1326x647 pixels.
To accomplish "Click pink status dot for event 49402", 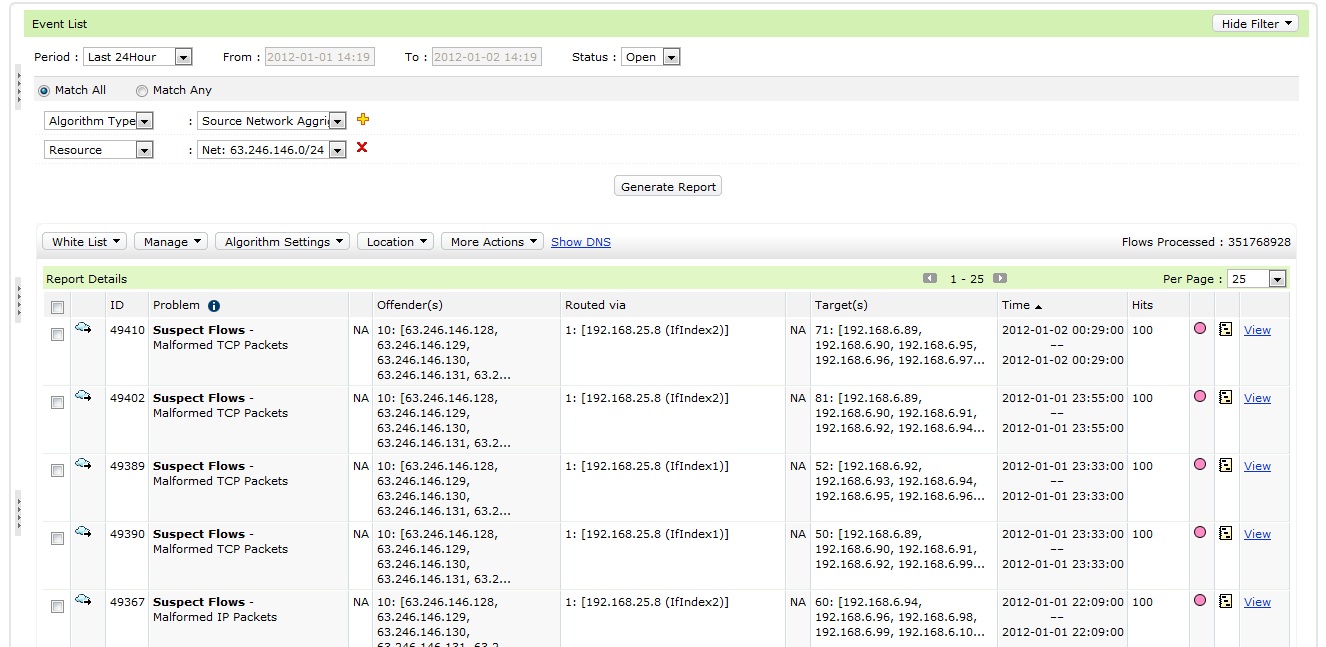I will tap(1200, 396).
